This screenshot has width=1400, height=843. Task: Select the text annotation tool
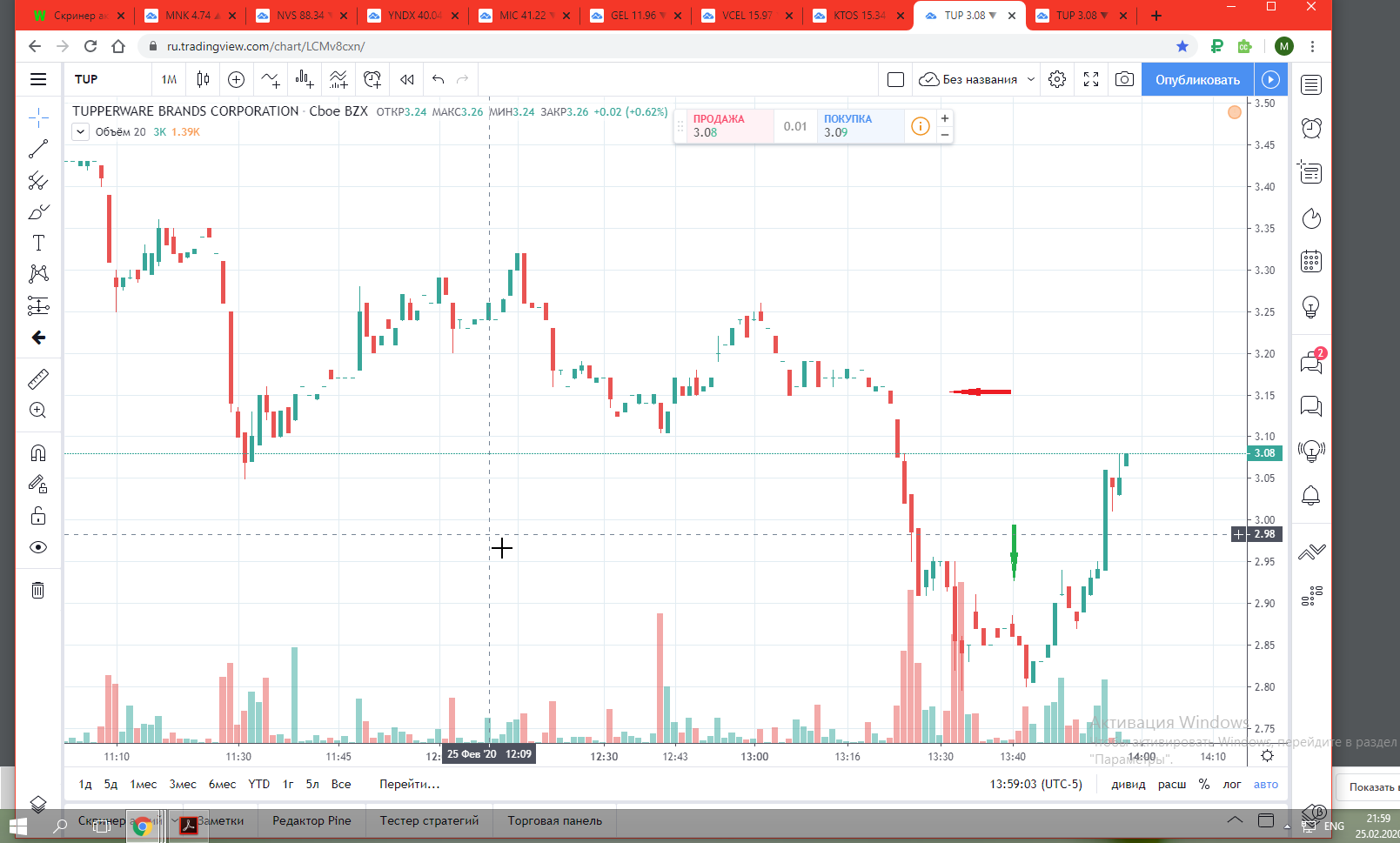click(x=38, y=243)
